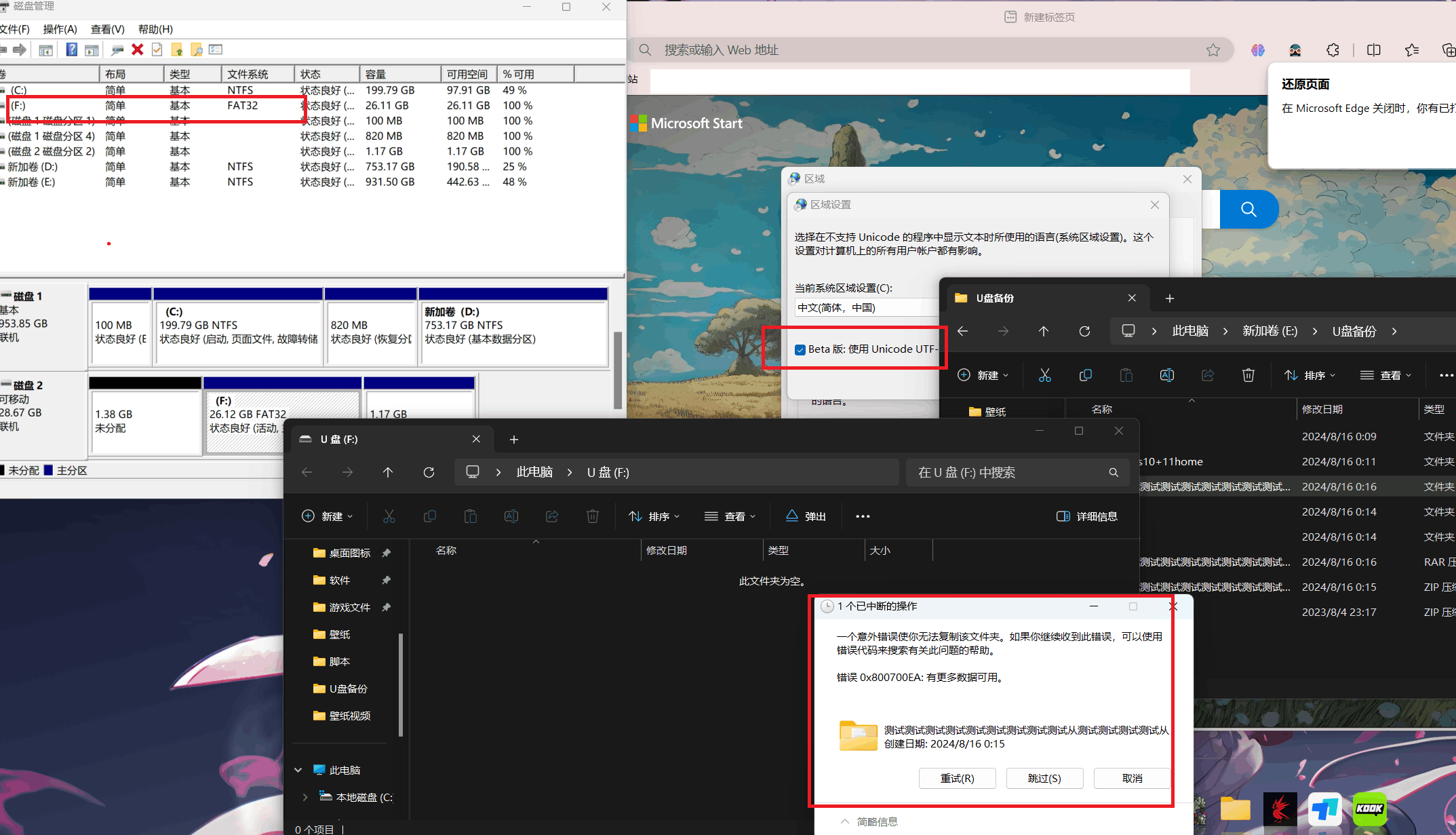Open Help via the question mark icon in 磁盘管理
The width and height of the screenshot is (1456, 835).
[x=71, y=50]
